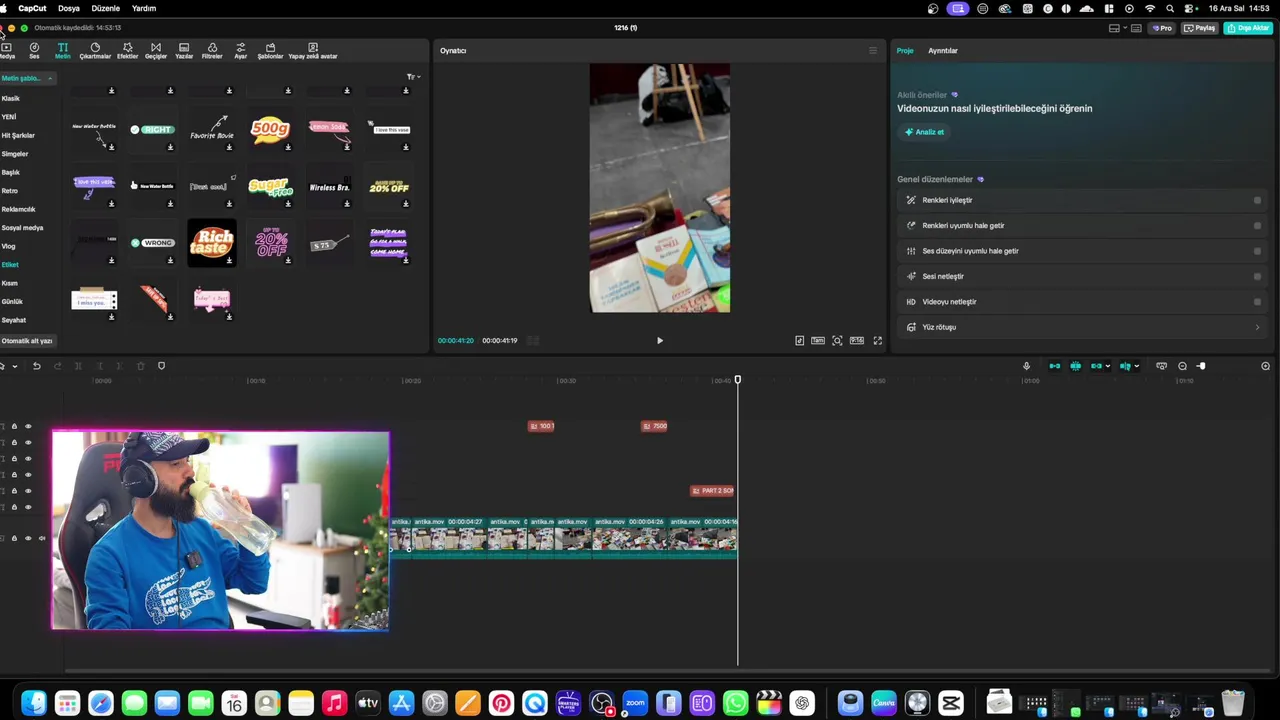Click the undo arrow in timeline toolbar
Viewport: 1280px width, 720px height.
coord(36,366)
